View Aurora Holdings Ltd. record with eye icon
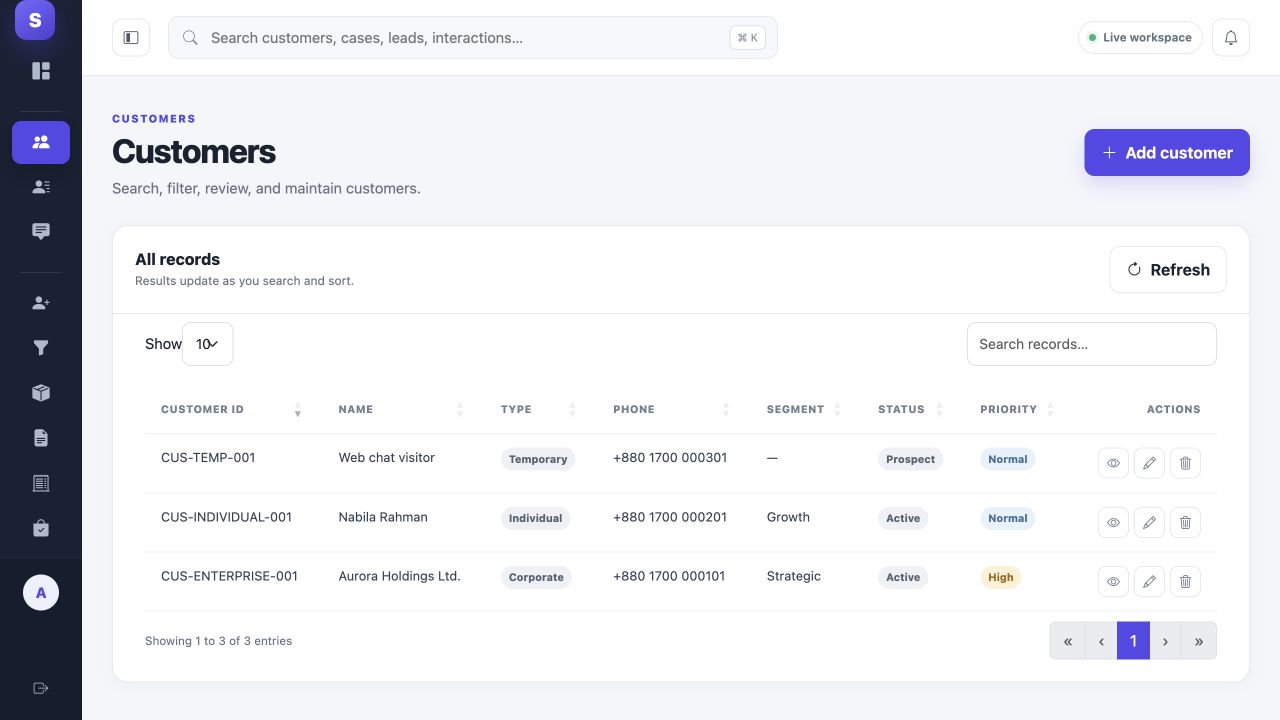Image resolution: width=1280 pixels, height=720 pixels. click(1113, 581)
